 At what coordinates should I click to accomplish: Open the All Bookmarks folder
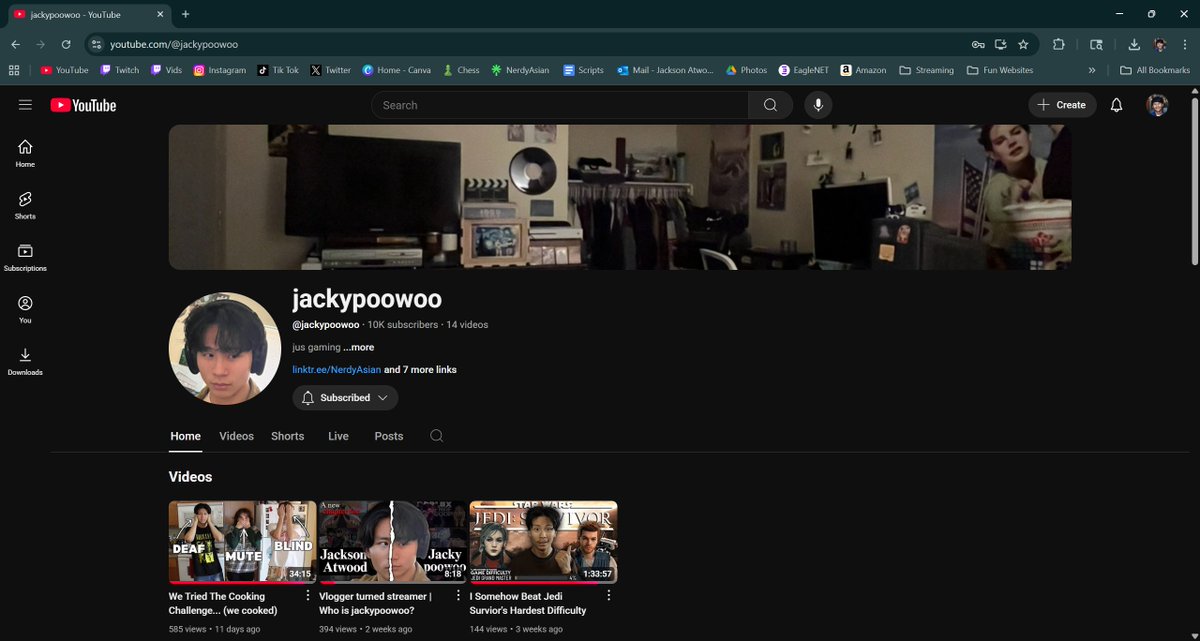click(x=1156, y=70)
